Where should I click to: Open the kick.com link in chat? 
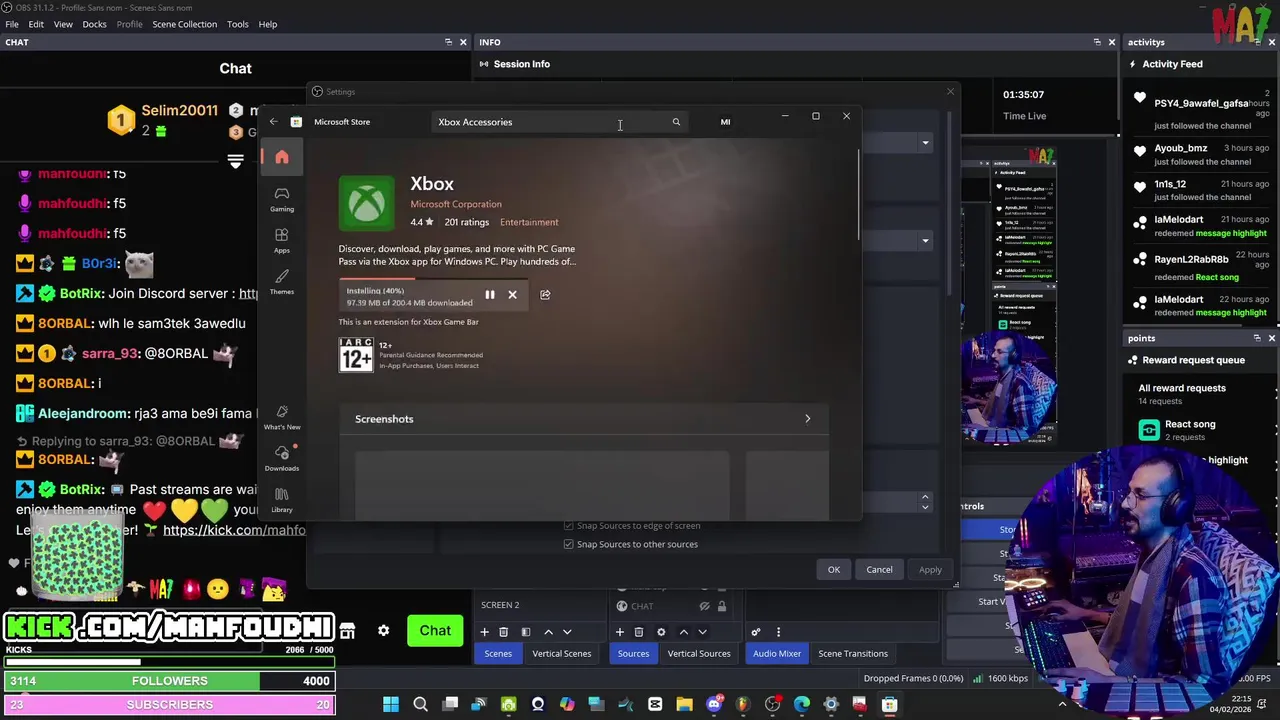234,530
